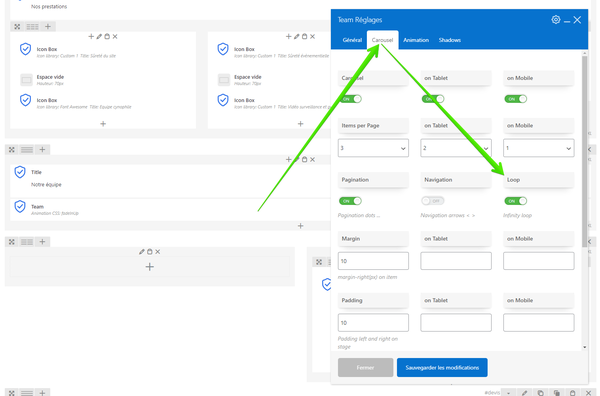Screen dimensions: 600x396
Task: Edit the empty column with its pencil icon
Action: pyautogui.click(x=142, y=252)
